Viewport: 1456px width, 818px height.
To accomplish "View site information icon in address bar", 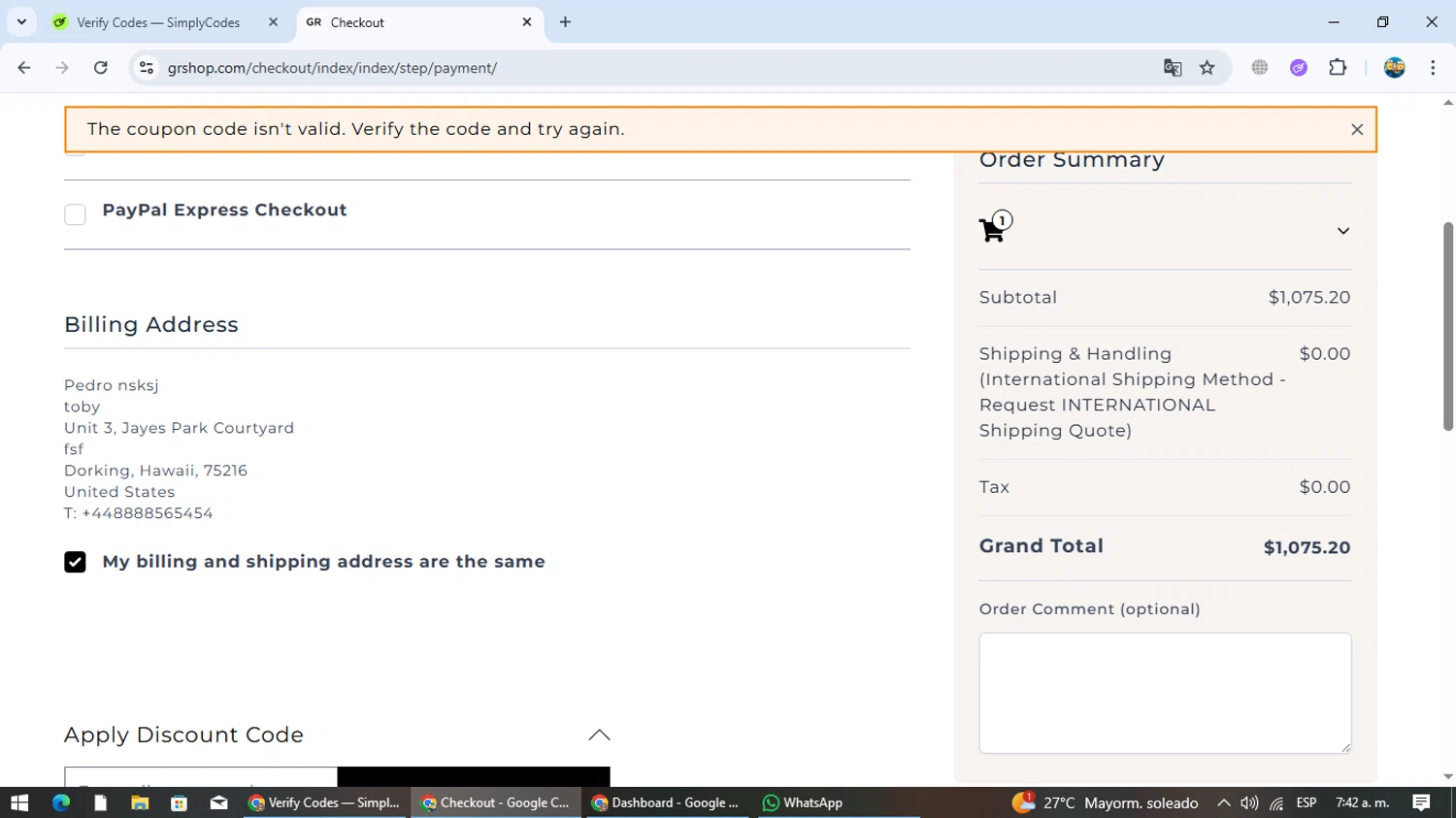I will (147, 68).
